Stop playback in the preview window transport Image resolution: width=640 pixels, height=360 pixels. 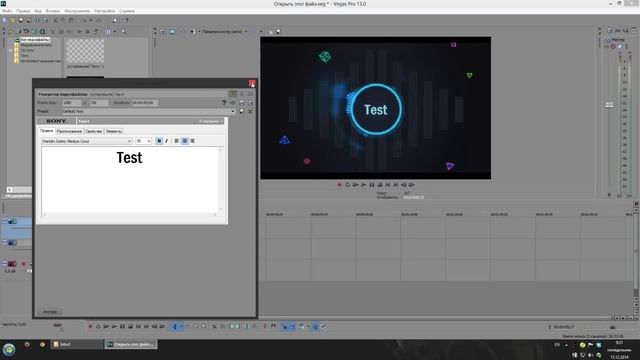pos(380,185)
